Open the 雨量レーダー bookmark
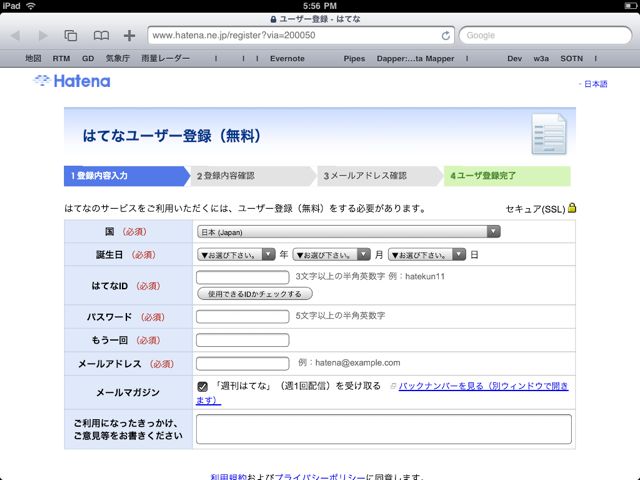640x480 pixels. (x=165, y=58)
